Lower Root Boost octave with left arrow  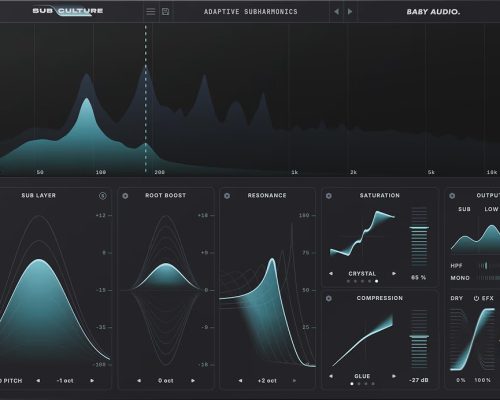coord(139,380)
